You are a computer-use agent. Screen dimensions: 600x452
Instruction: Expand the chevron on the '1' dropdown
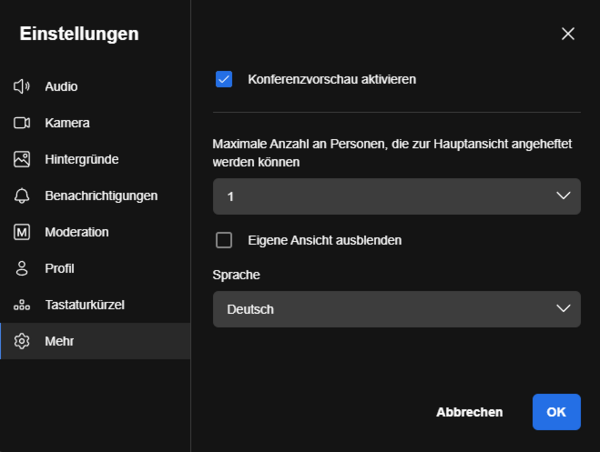coord(563,196)
